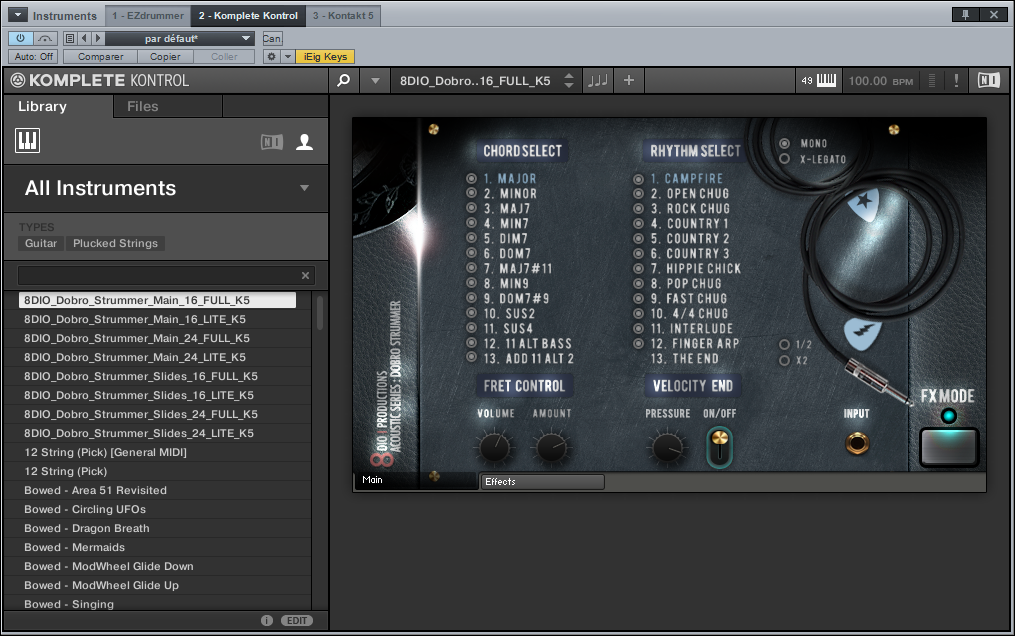Click the NI logo at top right

988,80
